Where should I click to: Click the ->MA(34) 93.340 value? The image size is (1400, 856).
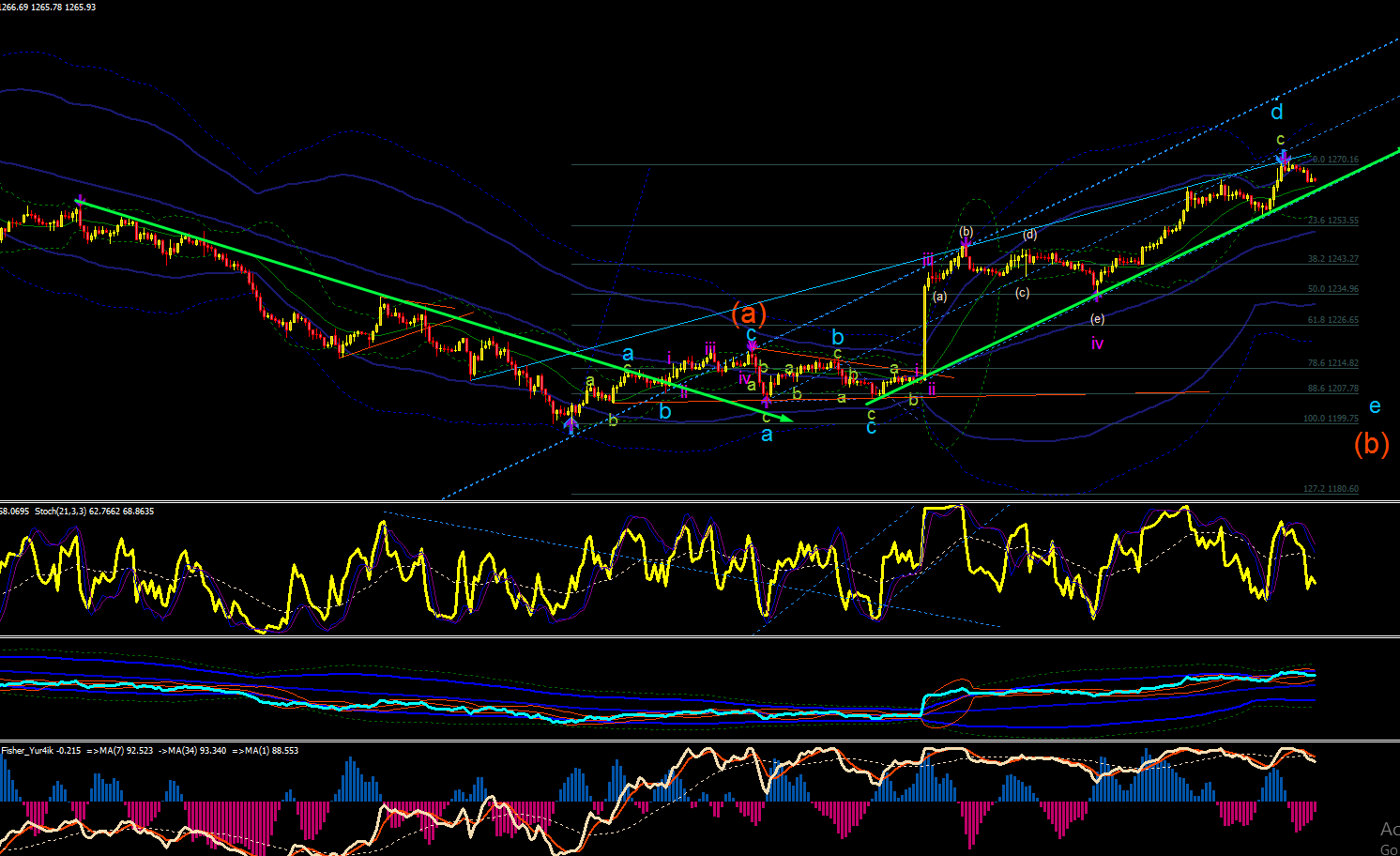pos(192,751)
